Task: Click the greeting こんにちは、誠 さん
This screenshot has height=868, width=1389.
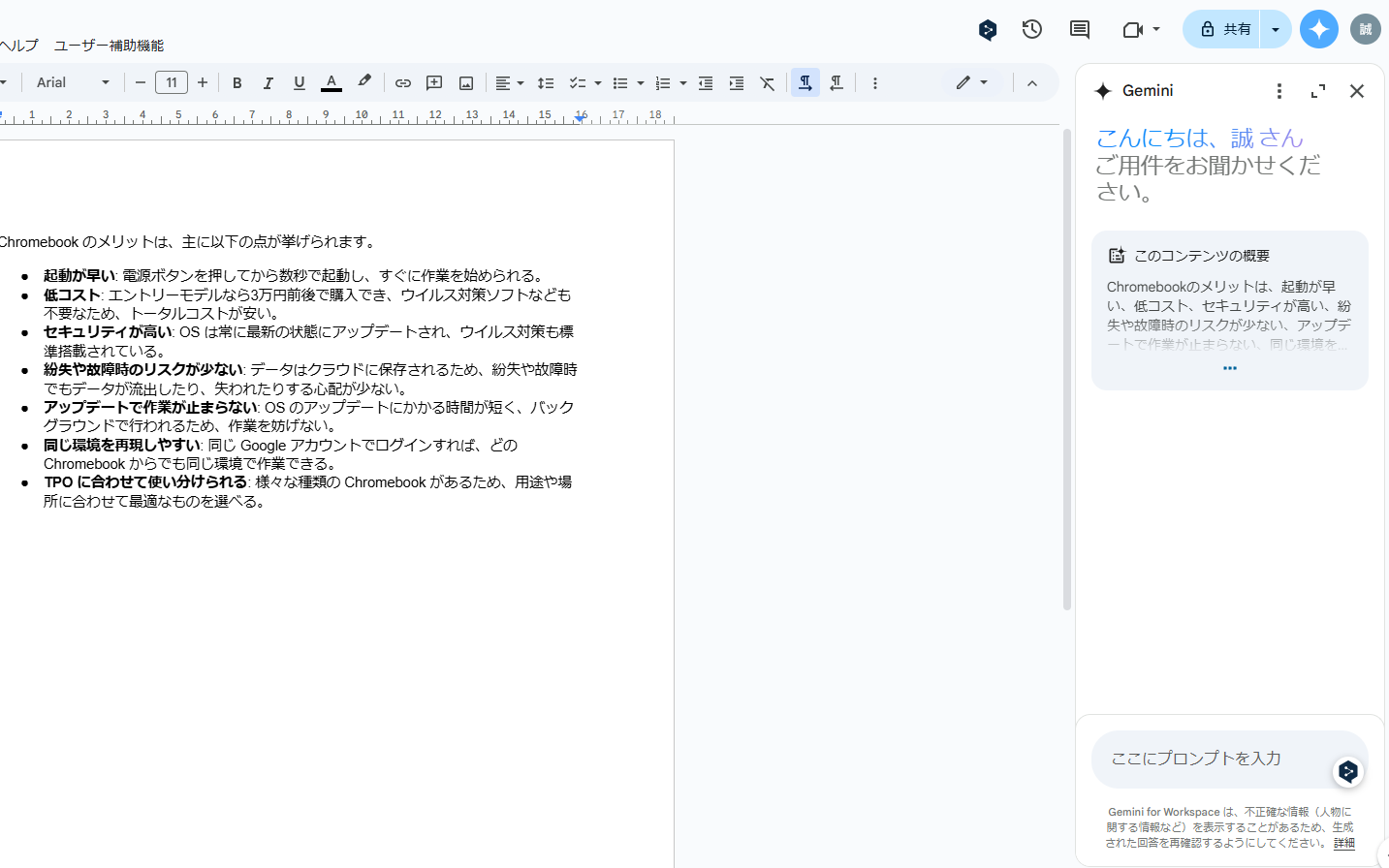Action: (1200, 139)
